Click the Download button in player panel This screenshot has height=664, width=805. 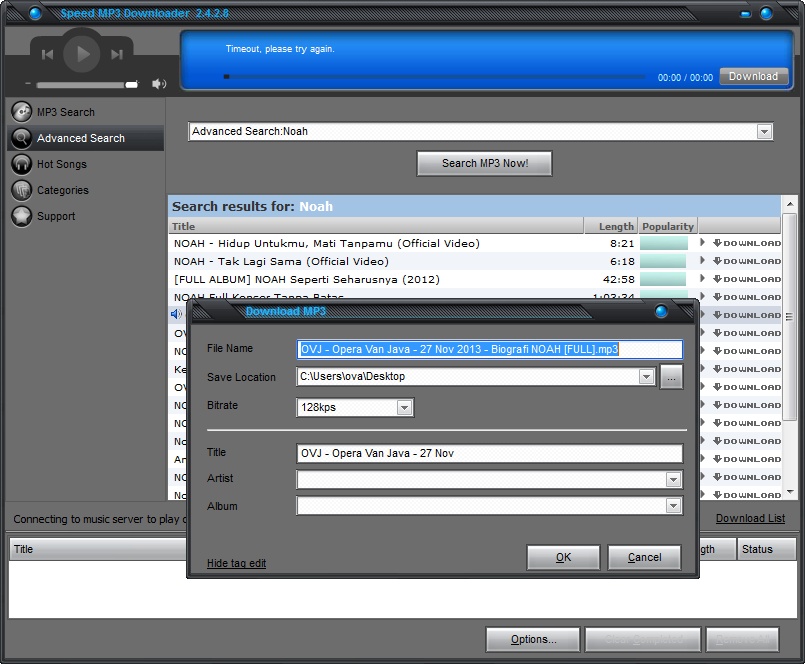pos(753,76)
